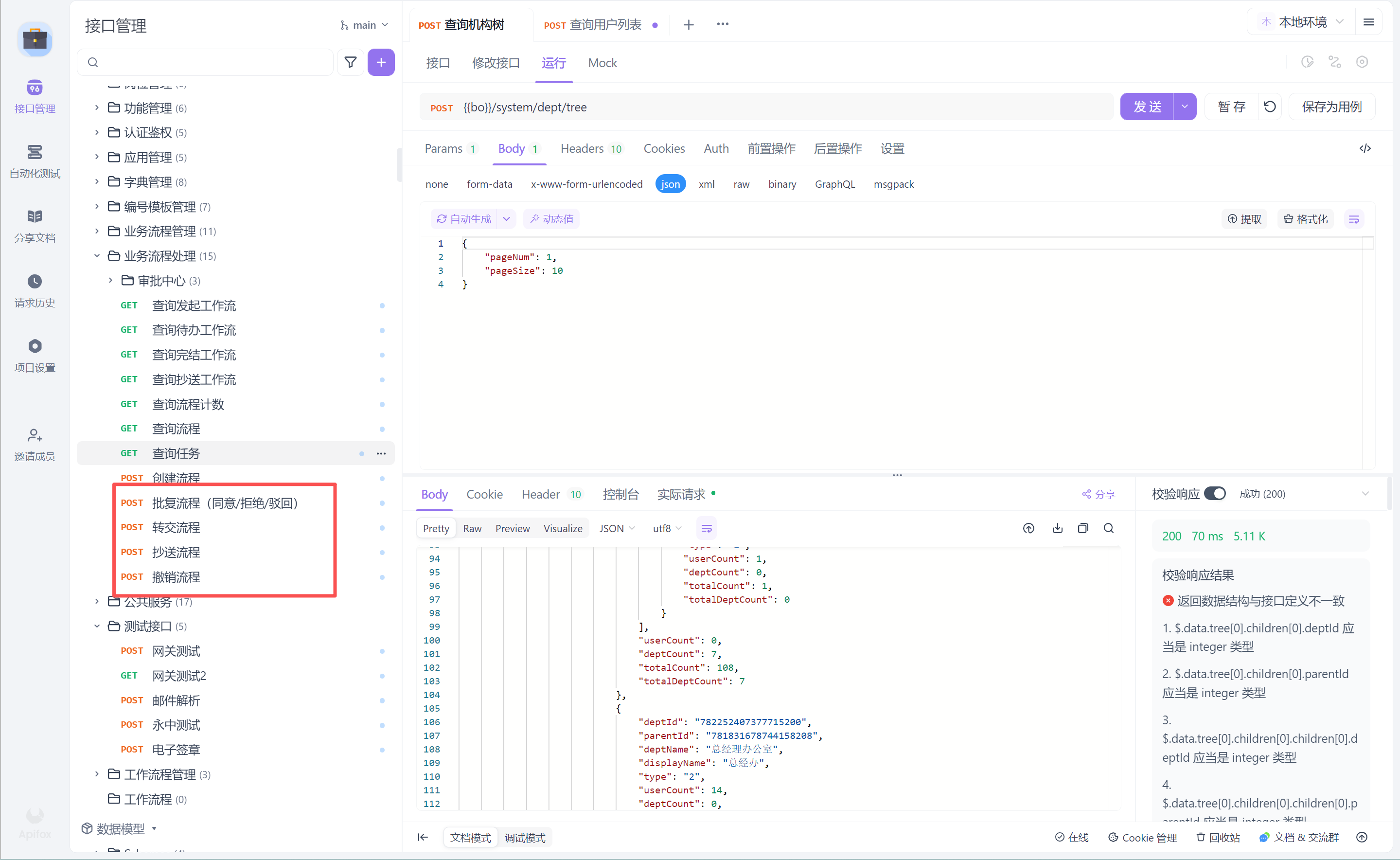Click the search response magnifier icon
This screenshot has width=1400, height=860.
pyautogui.click(x=1108, y=528)
